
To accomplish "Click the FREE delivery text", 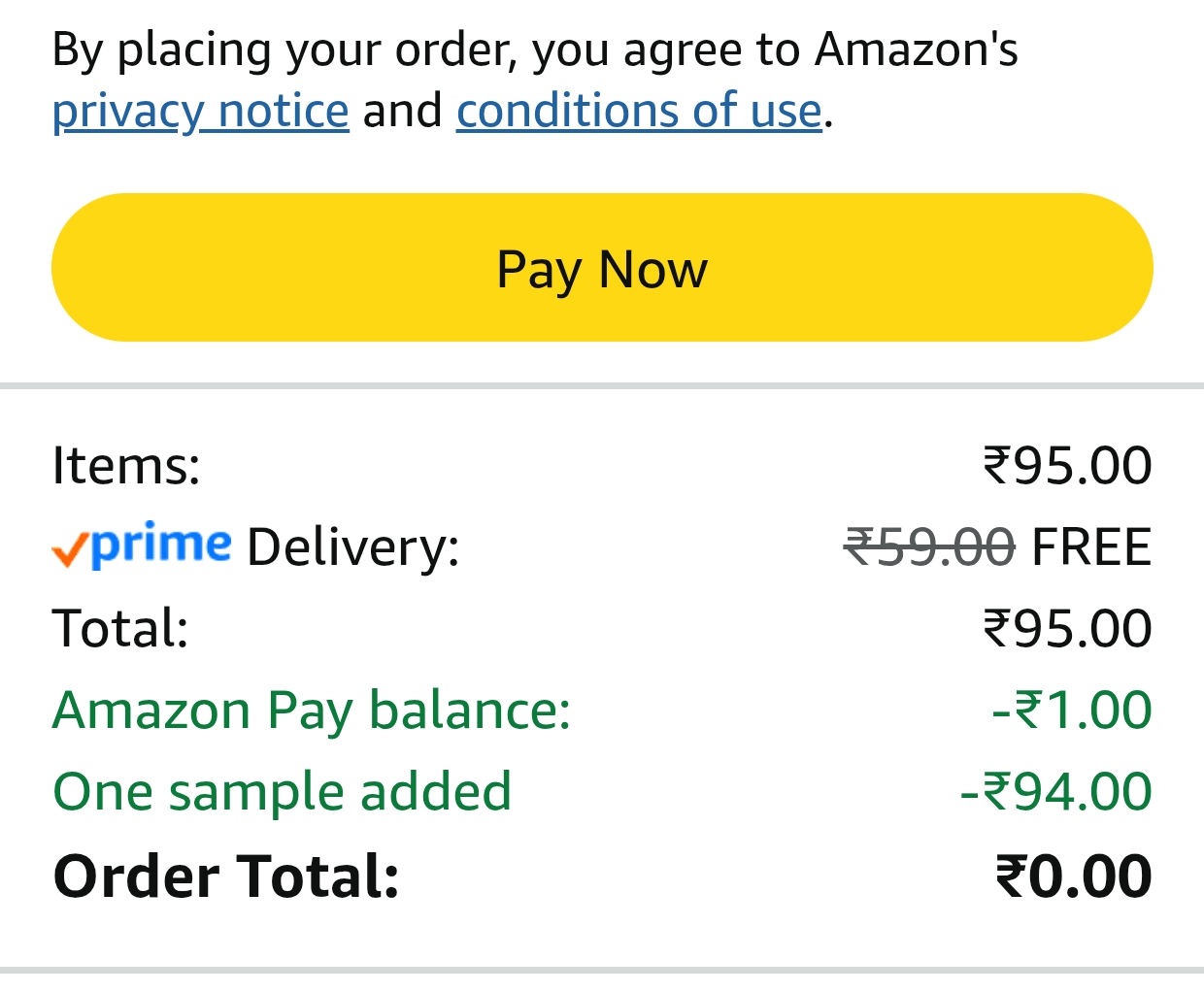I will pyautogui.click(x=1091, y=546).
